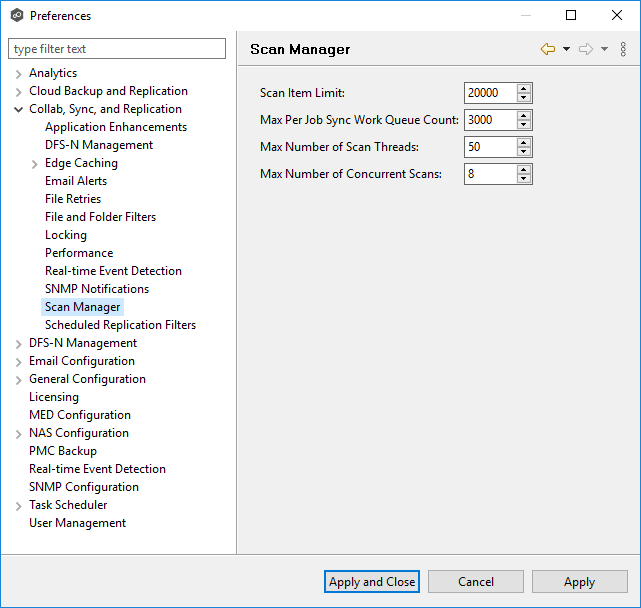The height and width of the screenshot is (608, 641).
Task: Expand the Edge Caching node
Action: click(35, 163)
